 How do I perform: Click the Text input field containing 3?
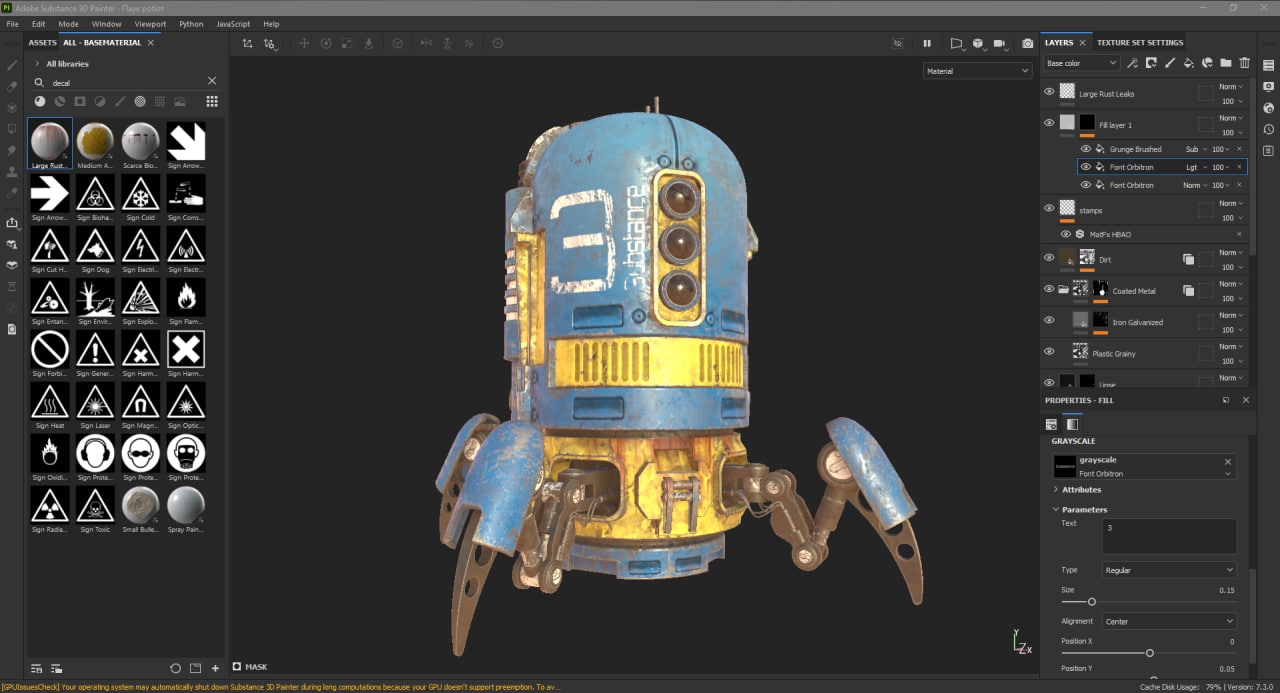1169,536
